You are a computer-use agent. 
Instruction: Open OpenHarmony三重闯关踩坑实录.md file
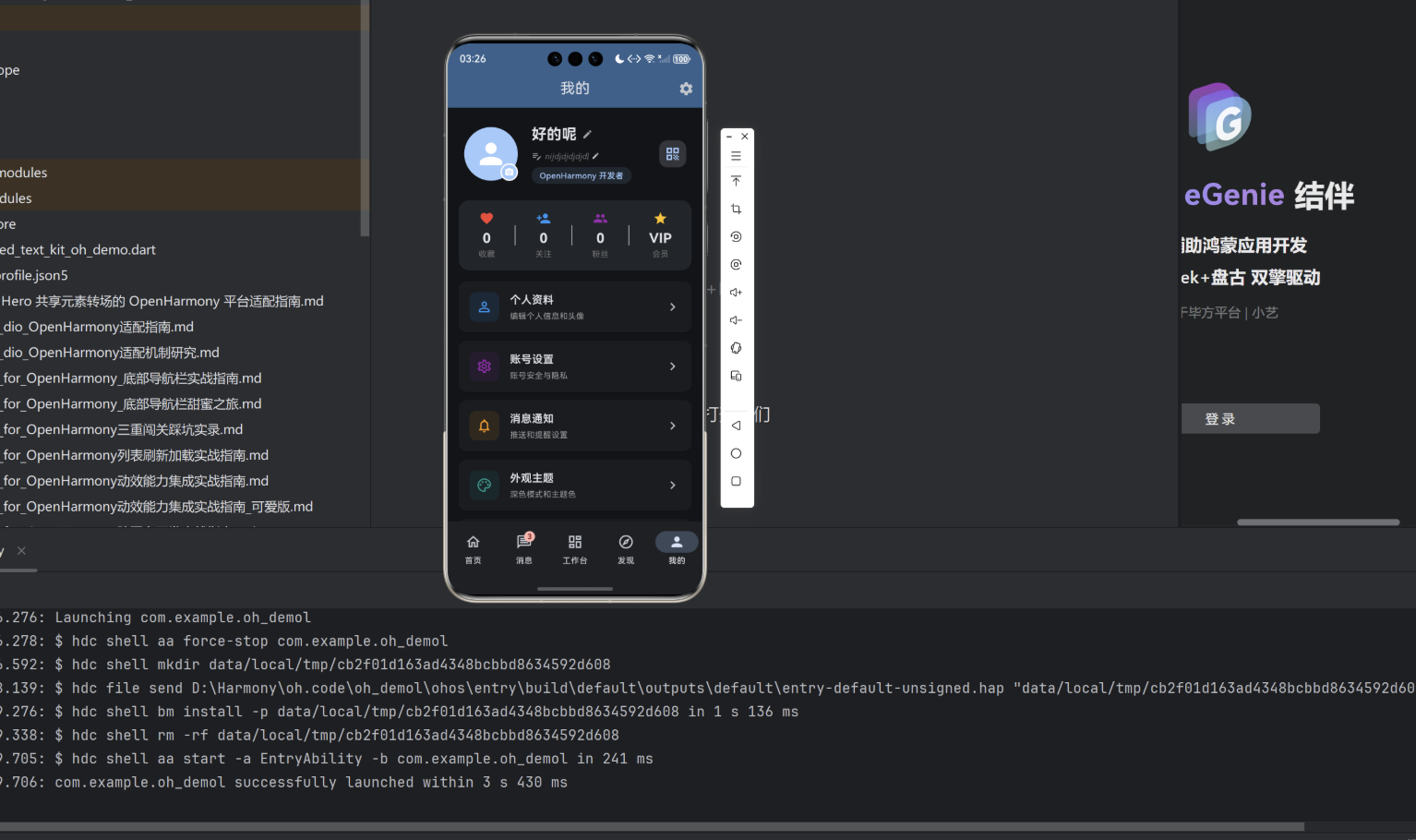point(122,430)
